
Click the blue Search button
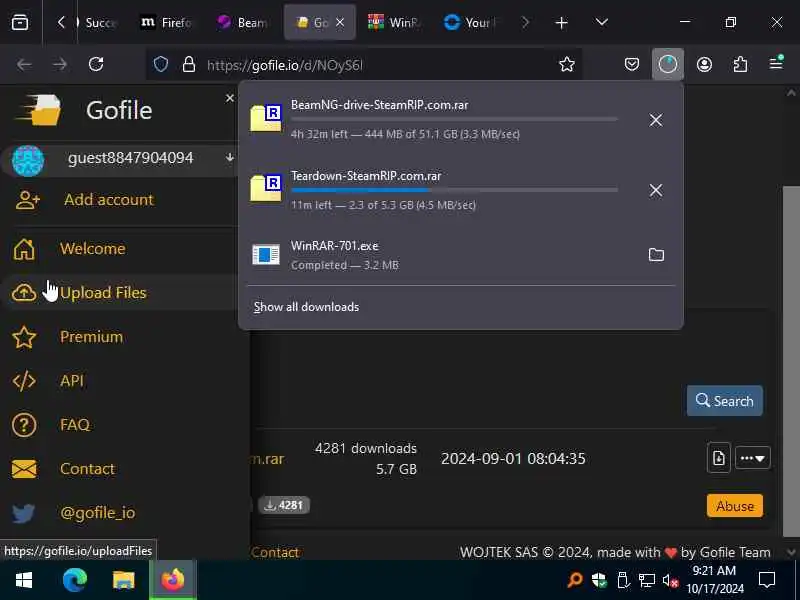[724, 401]
